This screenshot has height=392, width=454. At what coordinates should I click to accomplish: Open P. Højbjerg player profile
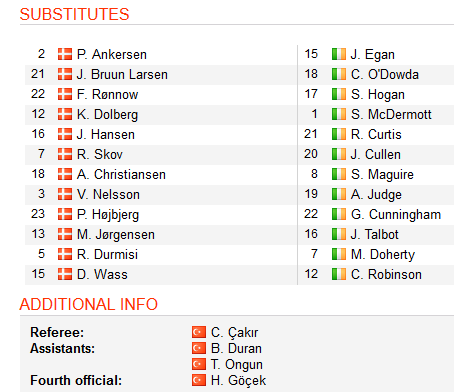(x=108, y=215)
